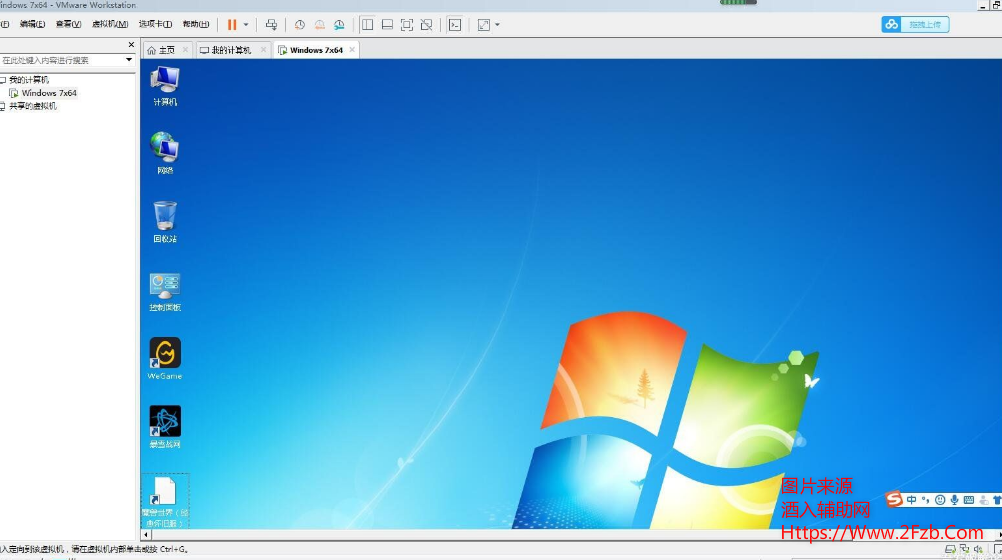Image resolution: width=1002 pixels, height=560 pixels.
Task: Toggle the library sidebar view
Action: pyautogui.click(x=367, y=24)
